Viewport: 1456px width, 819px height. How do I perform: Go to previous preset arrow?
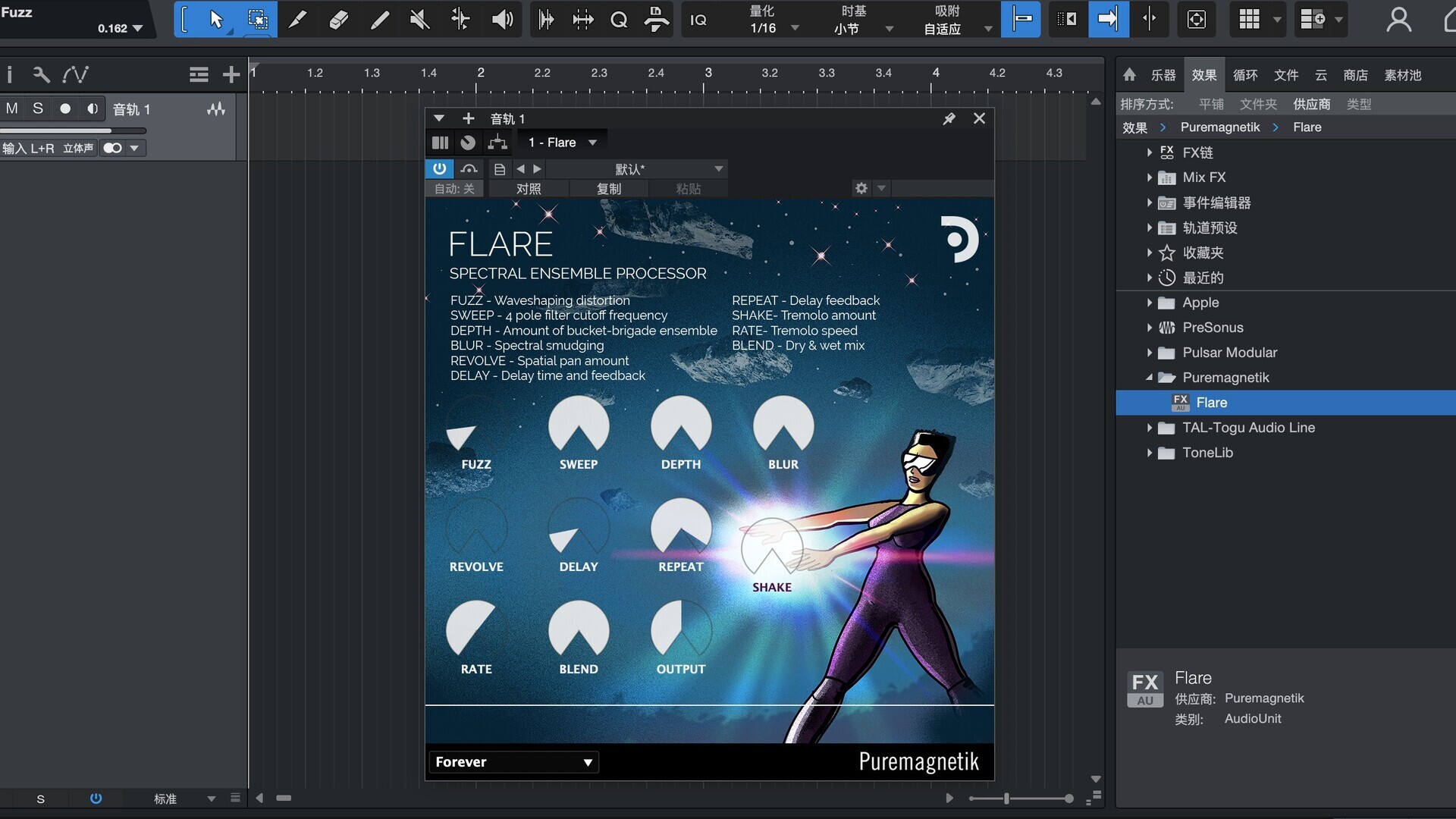point(520,168)
